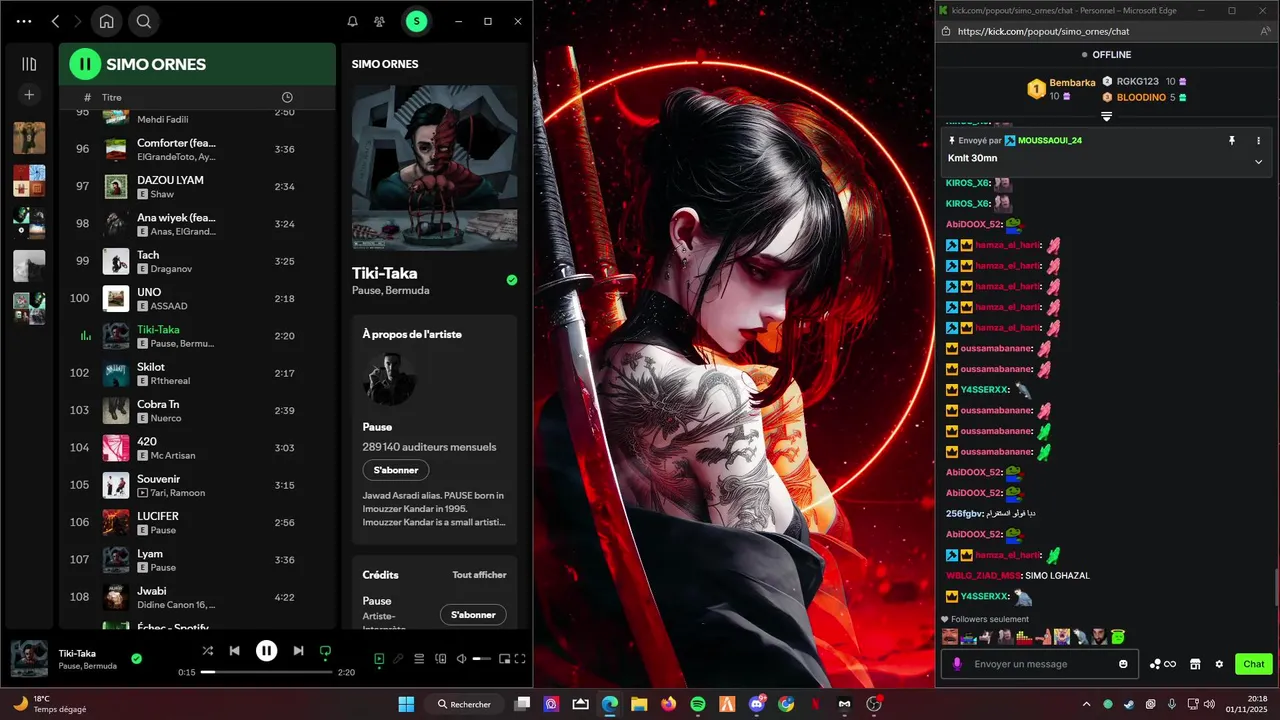Screen dimensions: 1280x720
Task: Seek in Tiki-Taka progress bar
Action: [x=266, y=672]
